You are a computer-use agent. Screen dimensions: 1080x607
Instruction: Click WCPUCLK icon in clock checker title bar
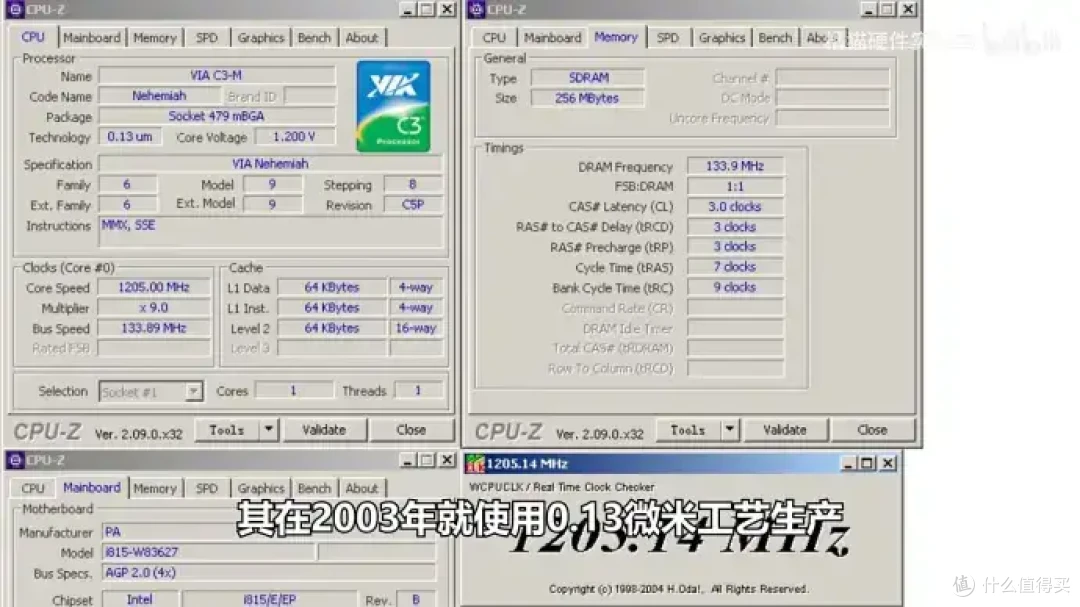475,464
